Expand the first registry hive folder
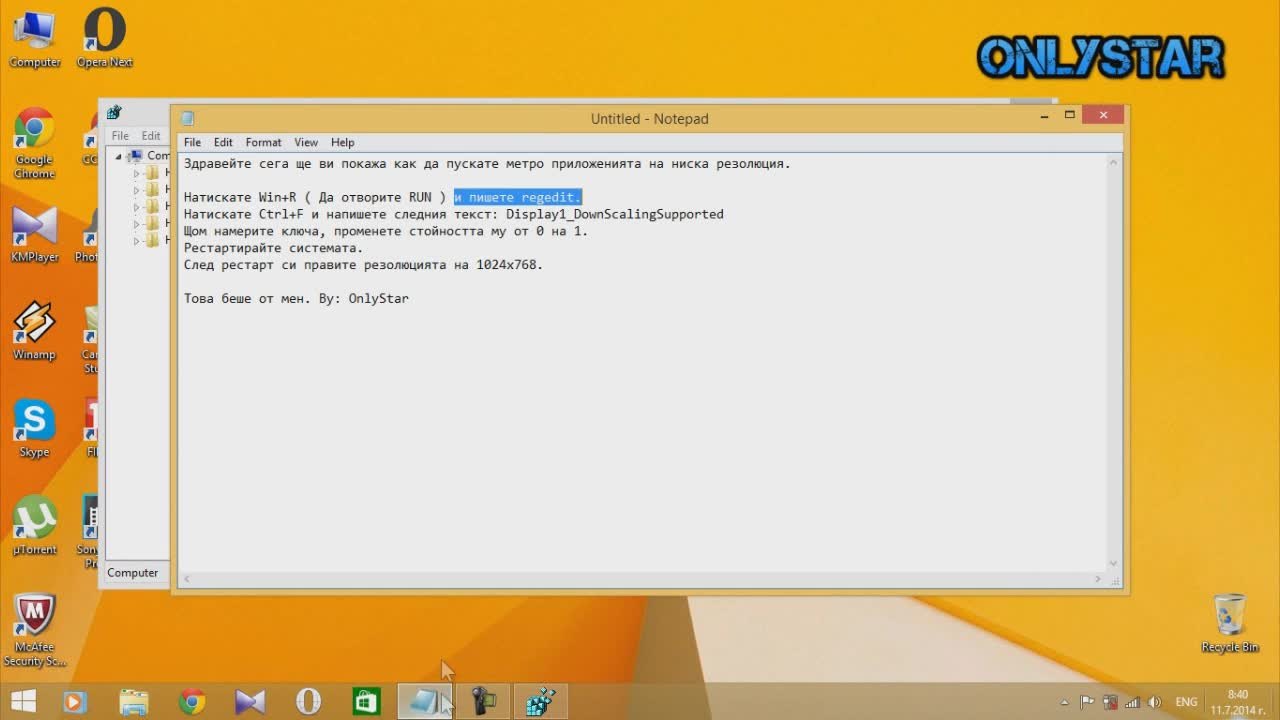Viewport: 1280px width, 720px height. 137,173
